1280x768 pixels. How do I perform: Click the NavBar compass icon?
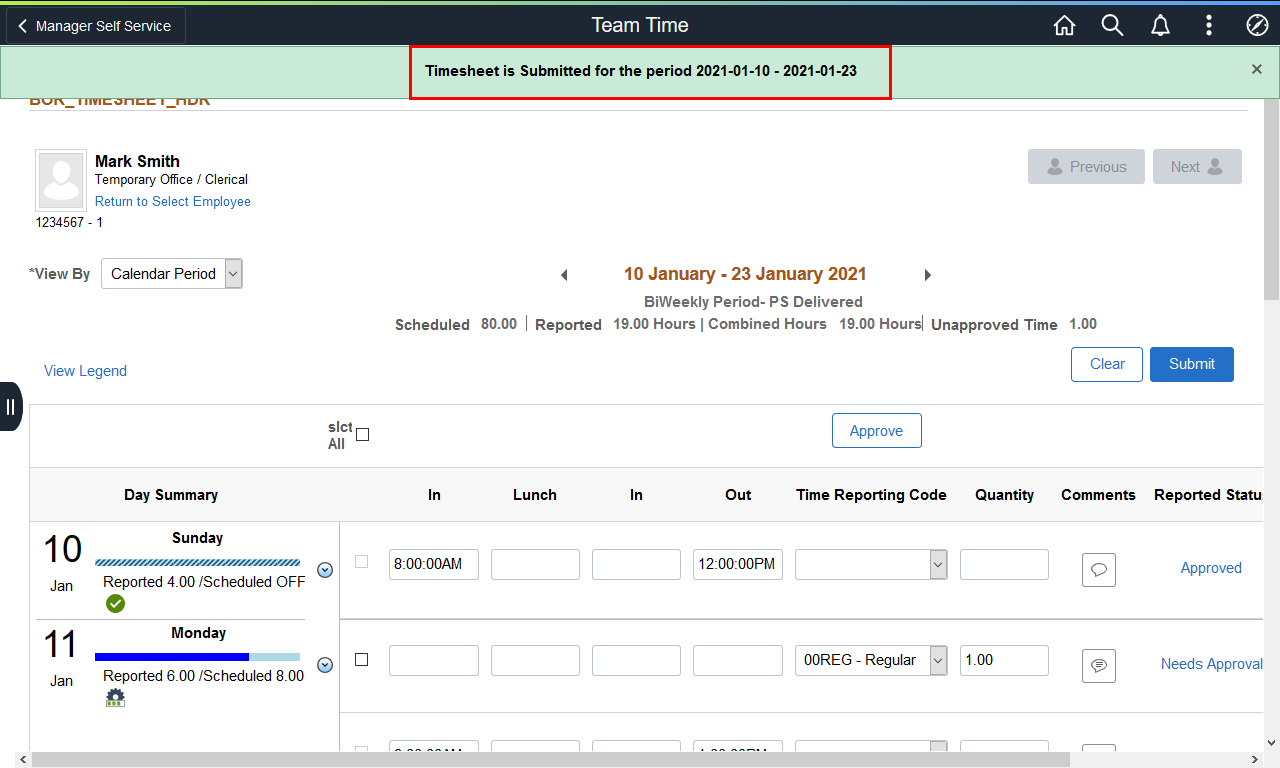1257,26
